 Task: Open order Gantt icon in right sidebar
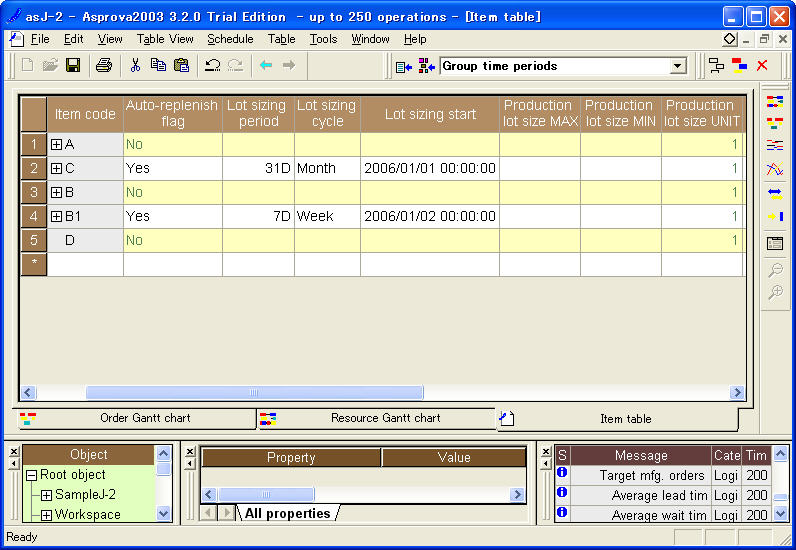click(x=775, y=123)
